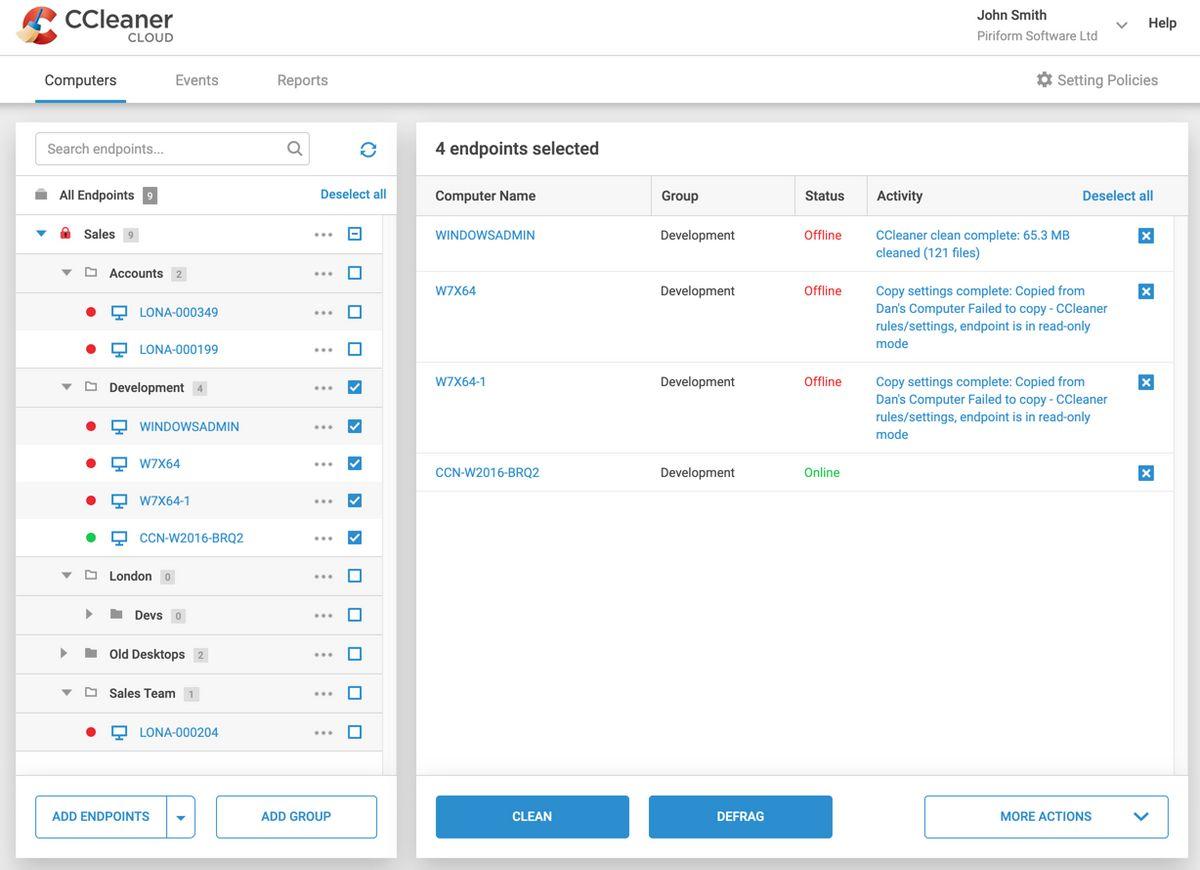Focus the Search endpoints field
Screen dimensions: 1200x870
tap(172, 149)
